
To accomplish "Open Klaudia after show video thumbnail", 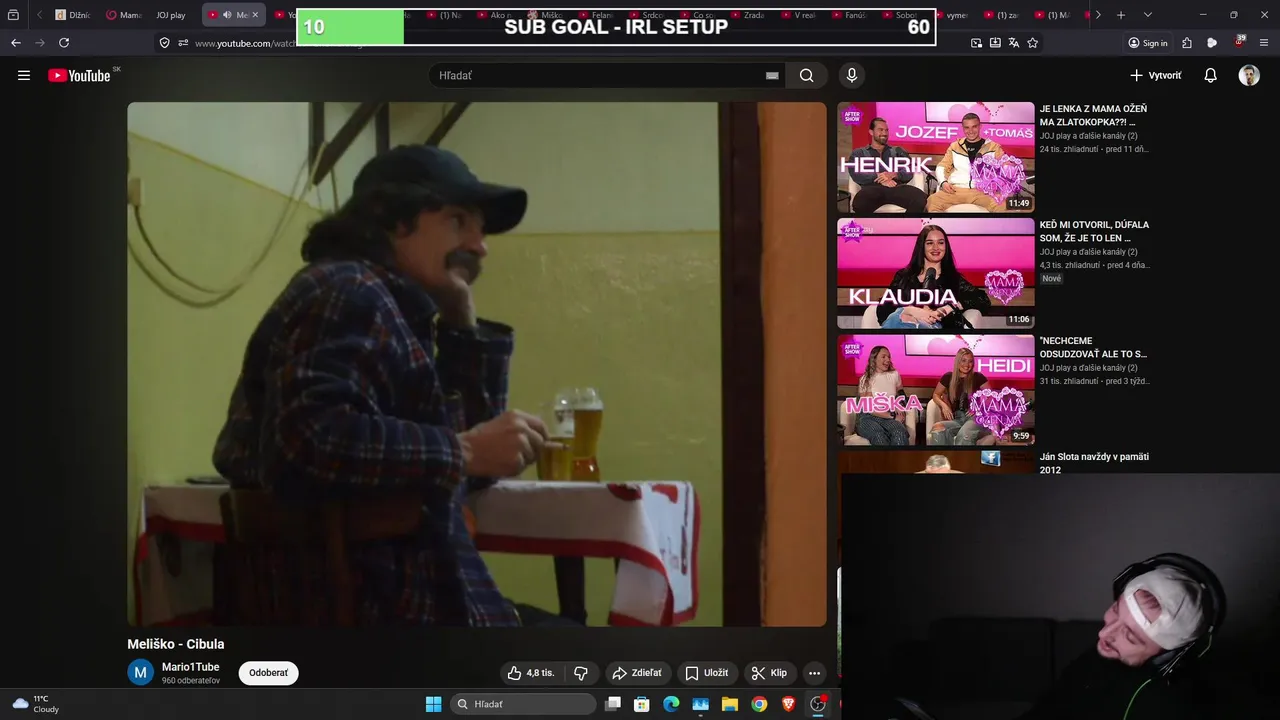I will tap(936, 273).
